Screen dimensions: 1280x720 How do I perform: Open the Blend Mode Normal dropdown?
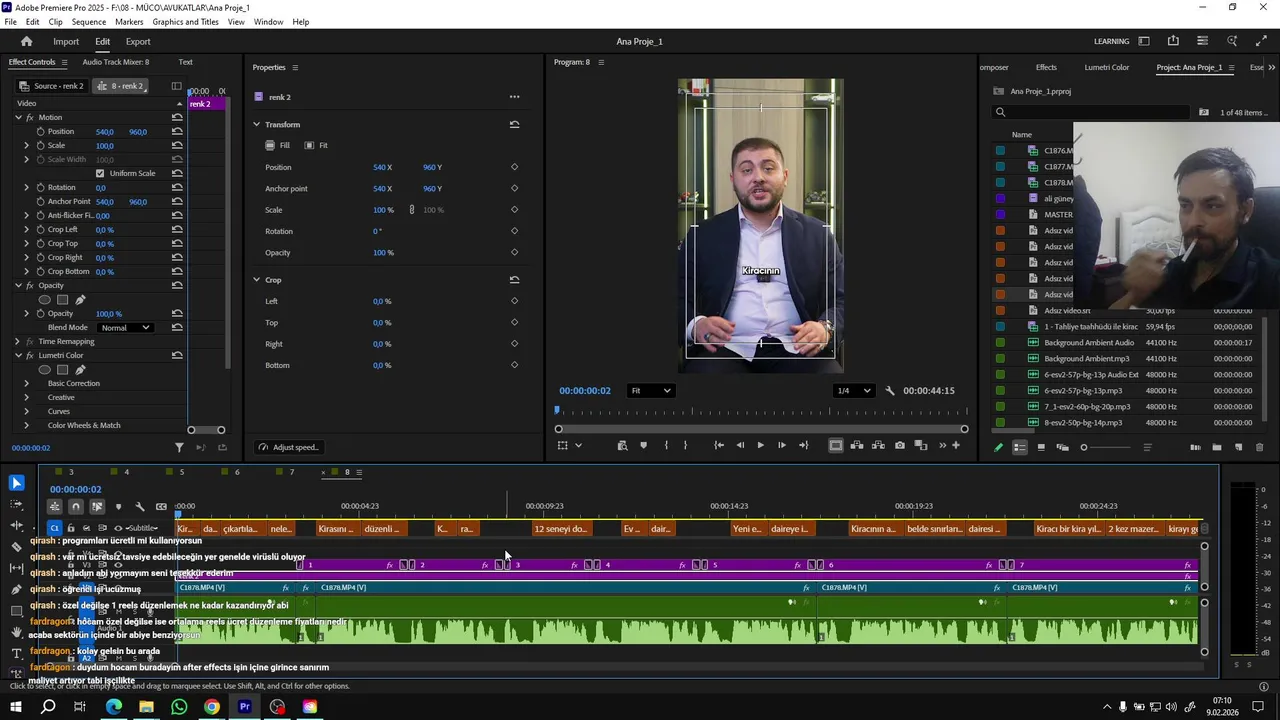point(125,328)
